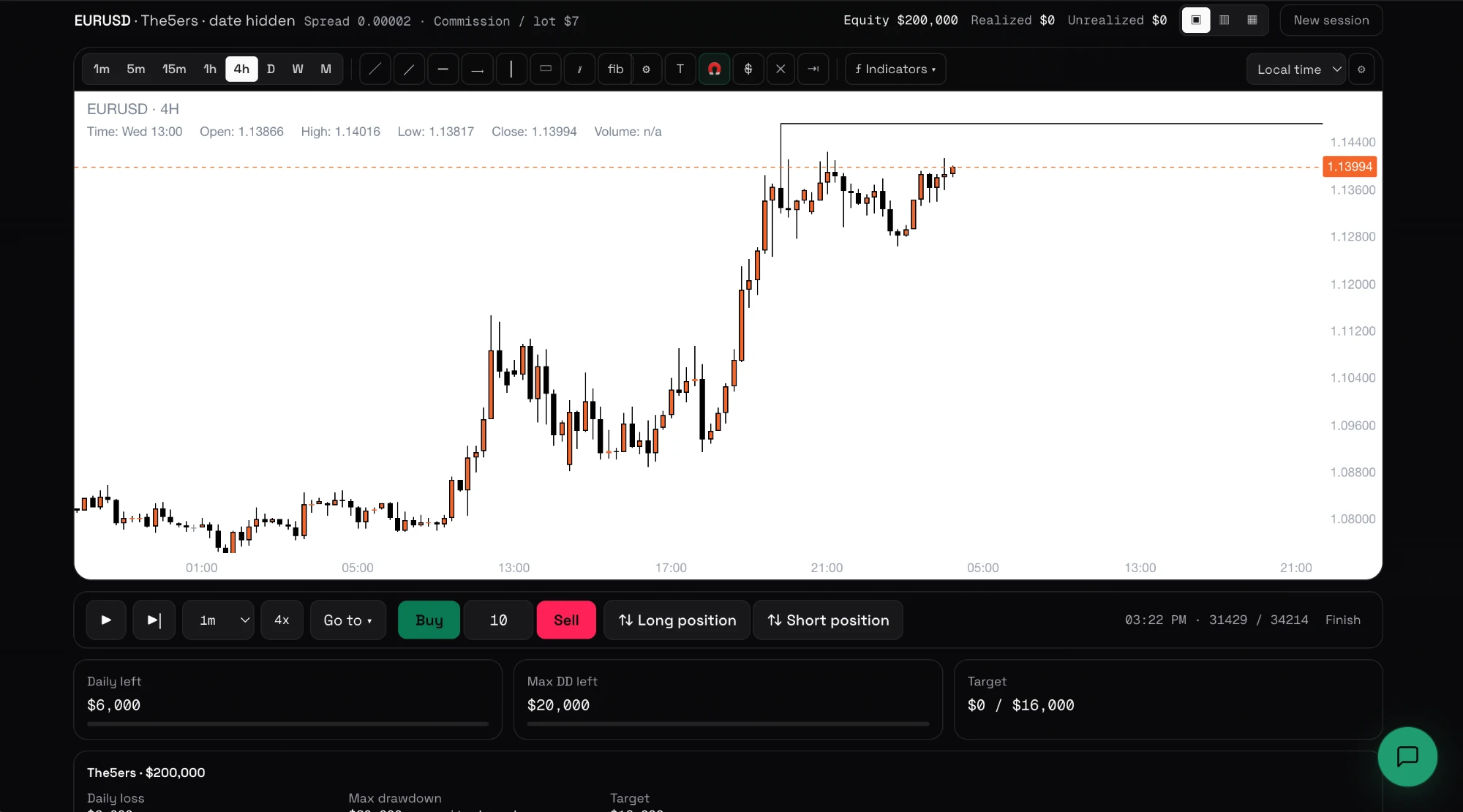
Task: Open the gear settings beside the fib tool
Action: coord(647,69)
